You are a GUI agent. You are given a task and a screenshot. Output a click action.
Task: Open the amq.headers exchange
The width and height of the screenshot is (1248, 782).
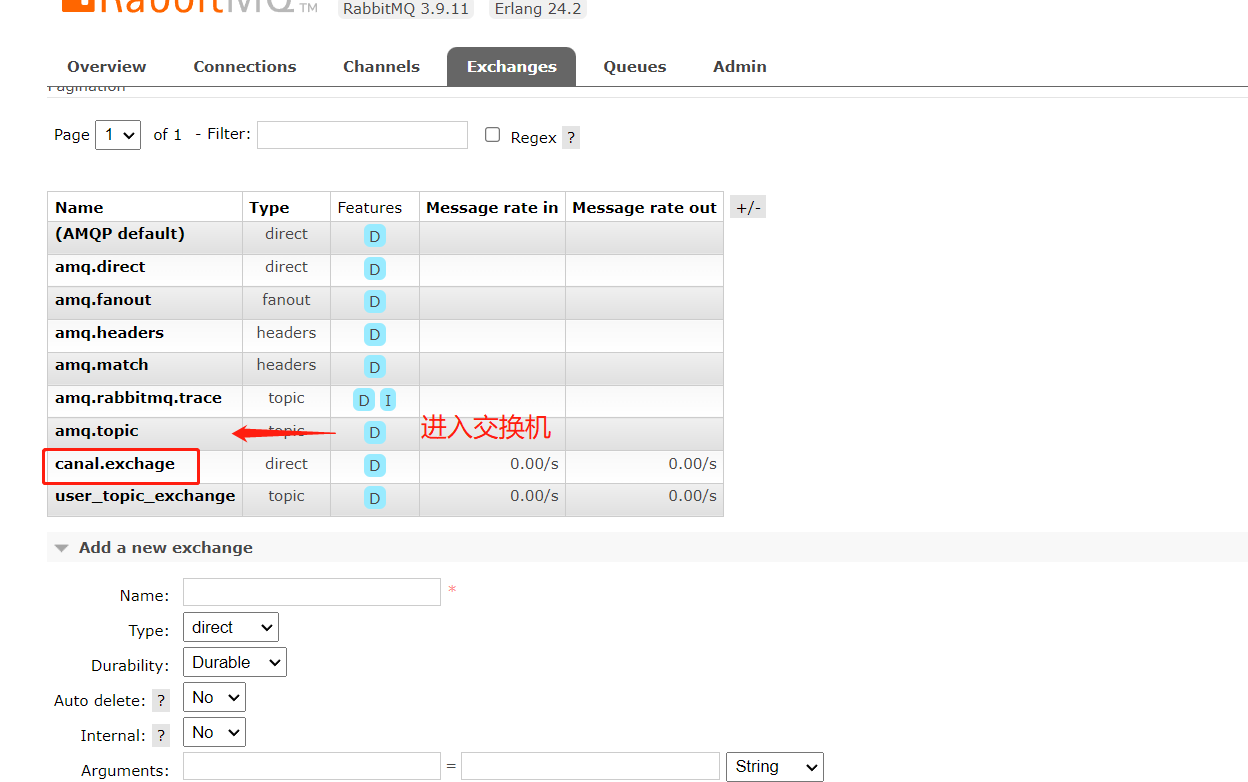pyautogui.click(x=109, y=333)
